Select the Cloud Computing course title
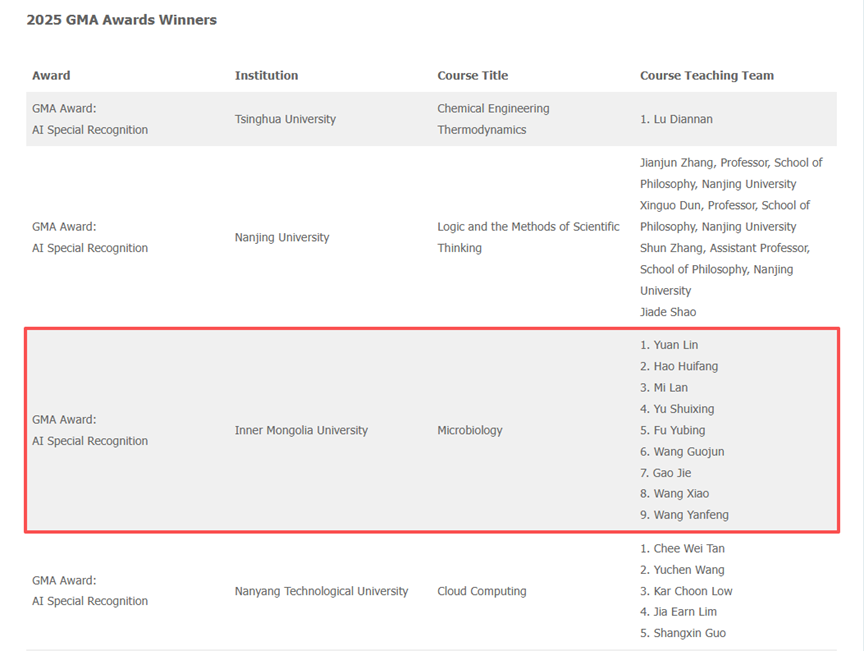Viewport: 864px width, 651px height. tap(483, 591)
